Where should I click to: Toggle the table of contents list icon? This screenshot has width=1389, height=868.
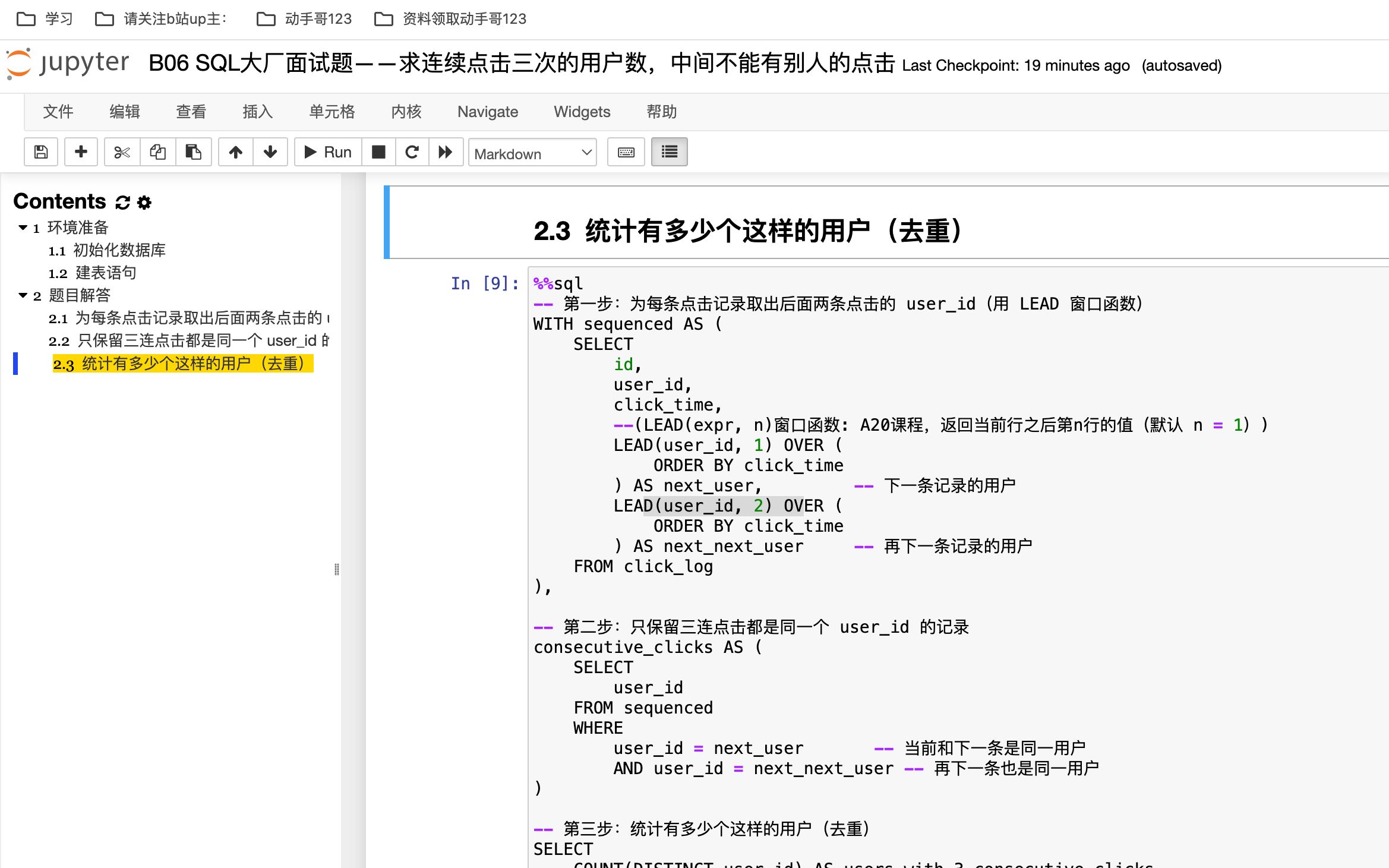pos(669,152)
